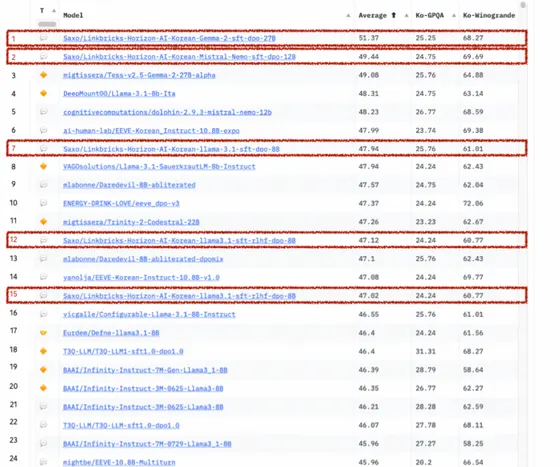Open the ENERGY-DRINK-LOVE/eeve_dpo-v3 link

pyautogui.click(x=121, y=204)
